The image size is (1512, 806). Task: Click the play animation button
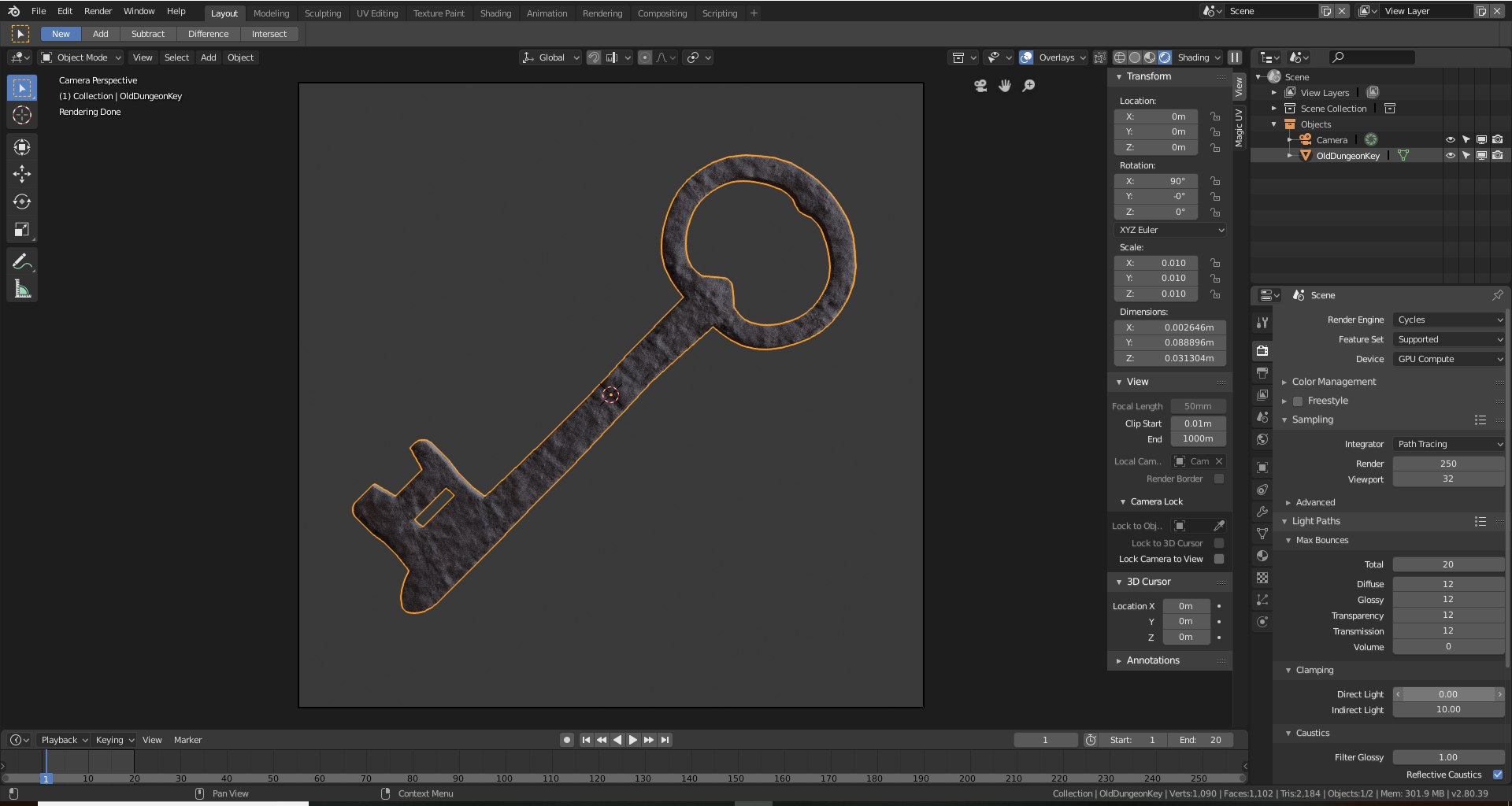[633, 740]
